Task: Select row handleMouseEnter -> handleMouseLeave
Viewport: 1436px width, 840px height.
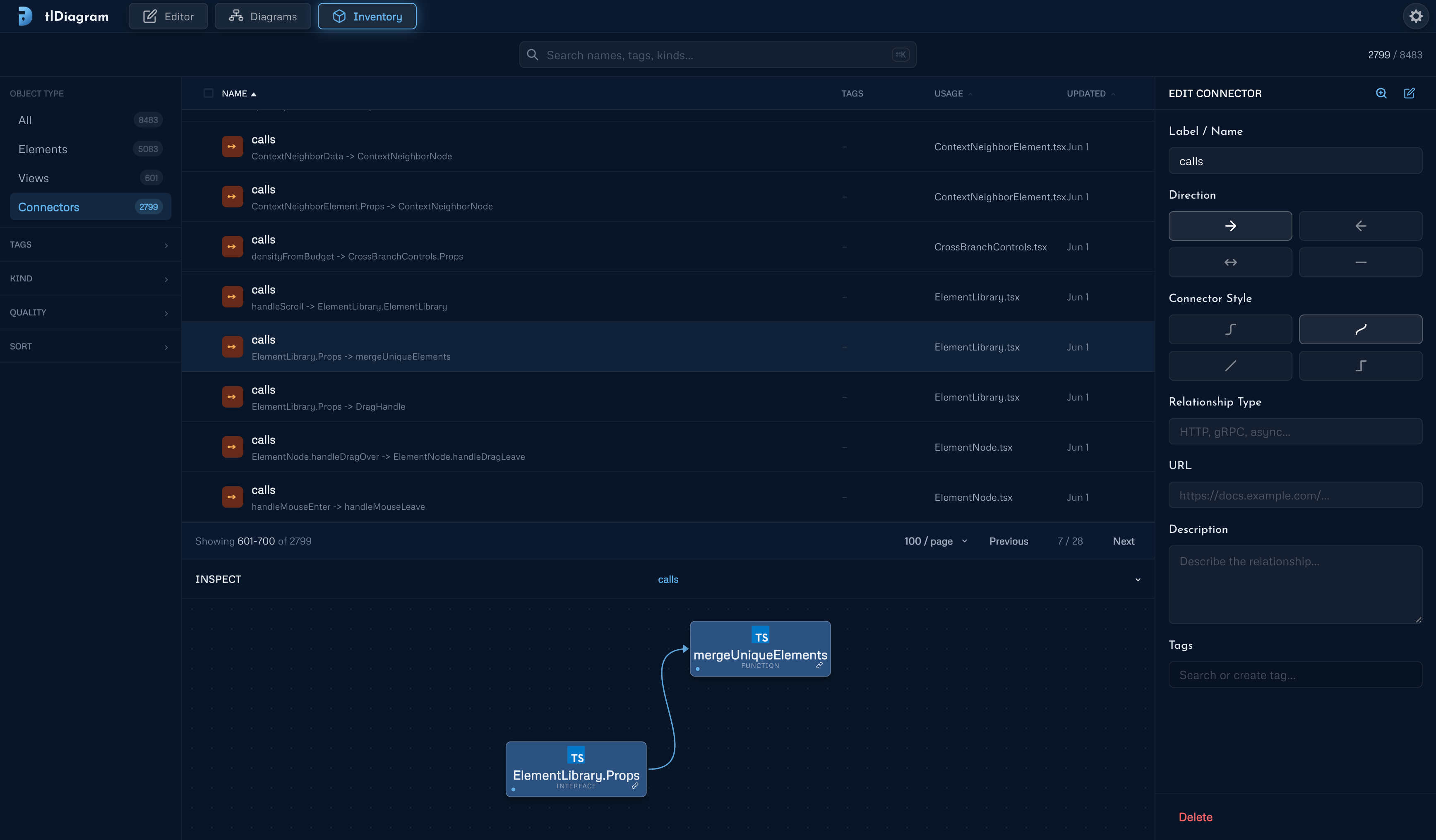Action: [668, 497]
